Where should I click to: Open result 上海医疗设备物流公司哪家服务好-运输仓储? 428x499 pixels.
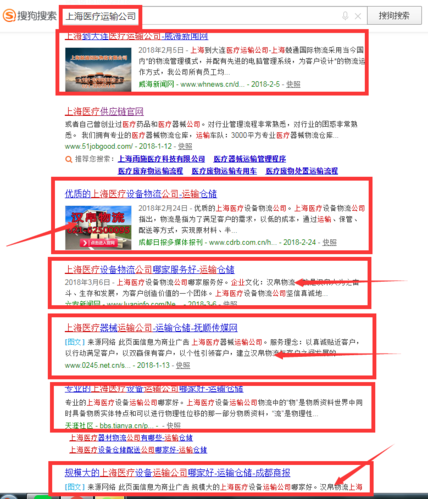(x=149, y=269)
